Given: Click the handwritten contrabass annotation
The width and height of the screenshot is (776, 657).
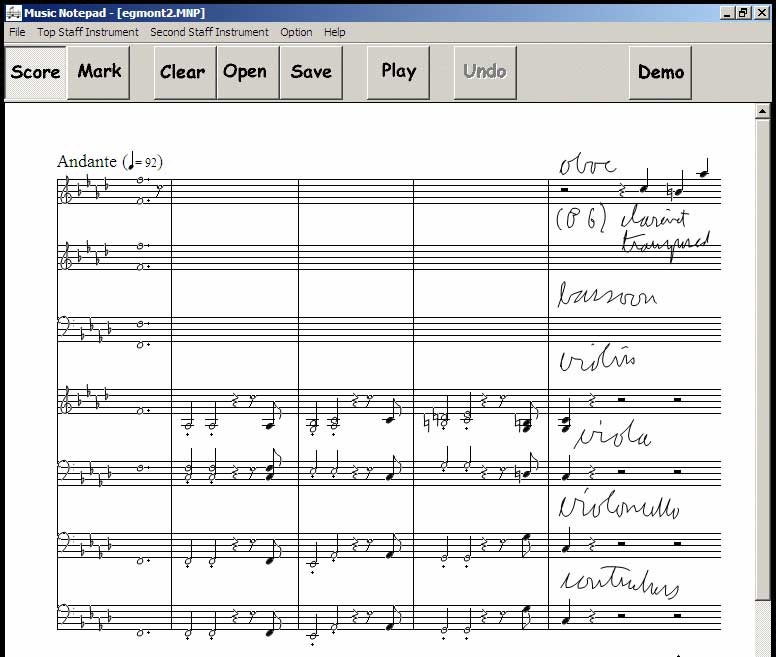Looking at the screenshot, I should click(x=619, y=584).
